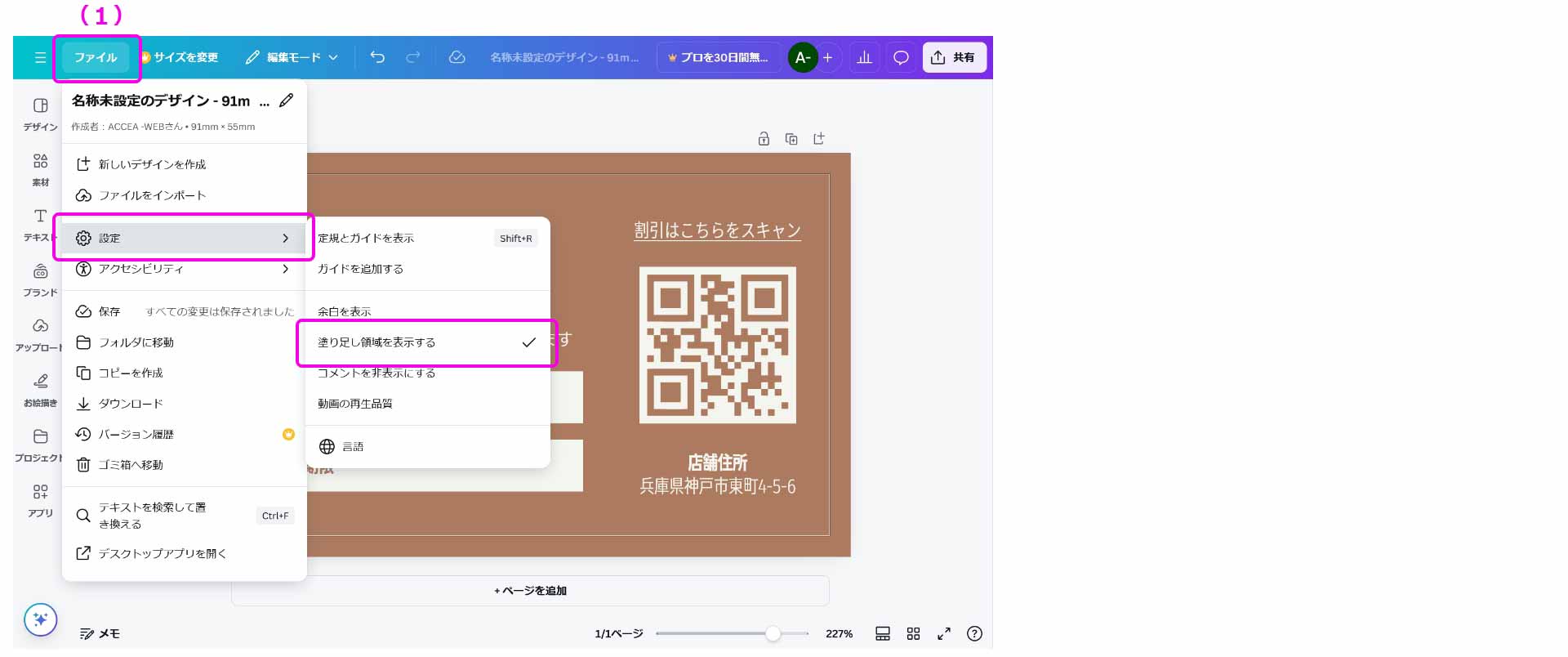Viewport: 1568px width, 657px height.
Task: Click the 共有 share button
Action: [x=954, y=57]
